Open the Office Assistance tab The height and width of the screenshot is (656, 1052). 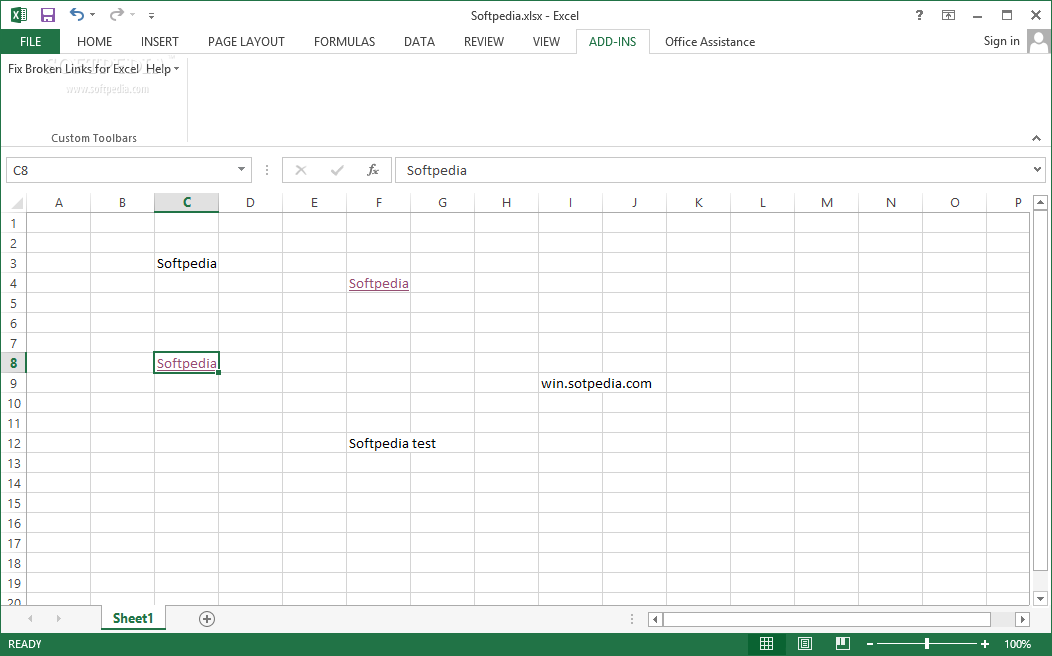coord(710,42)
